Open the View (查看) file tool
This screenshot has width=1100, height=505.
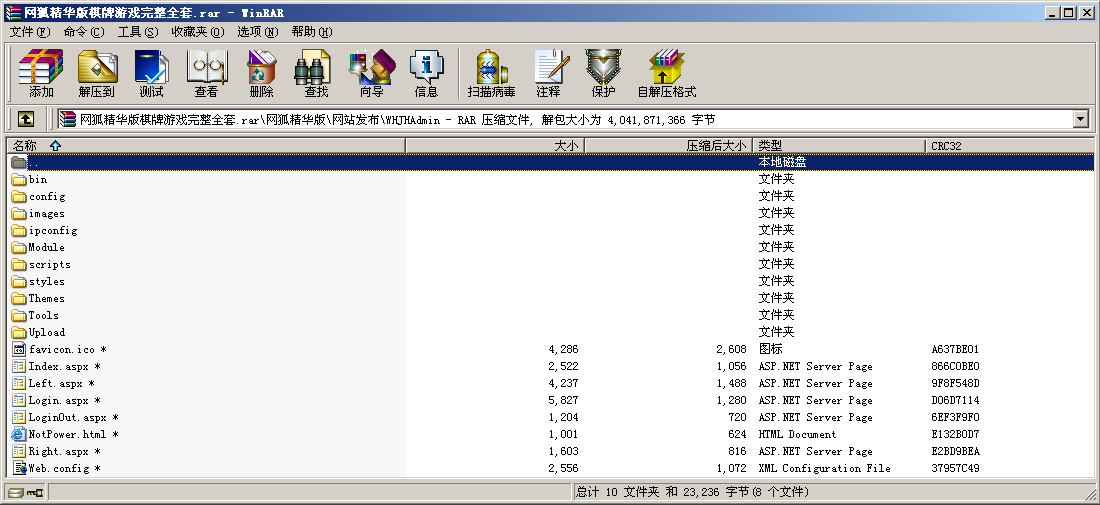point(206,73)
